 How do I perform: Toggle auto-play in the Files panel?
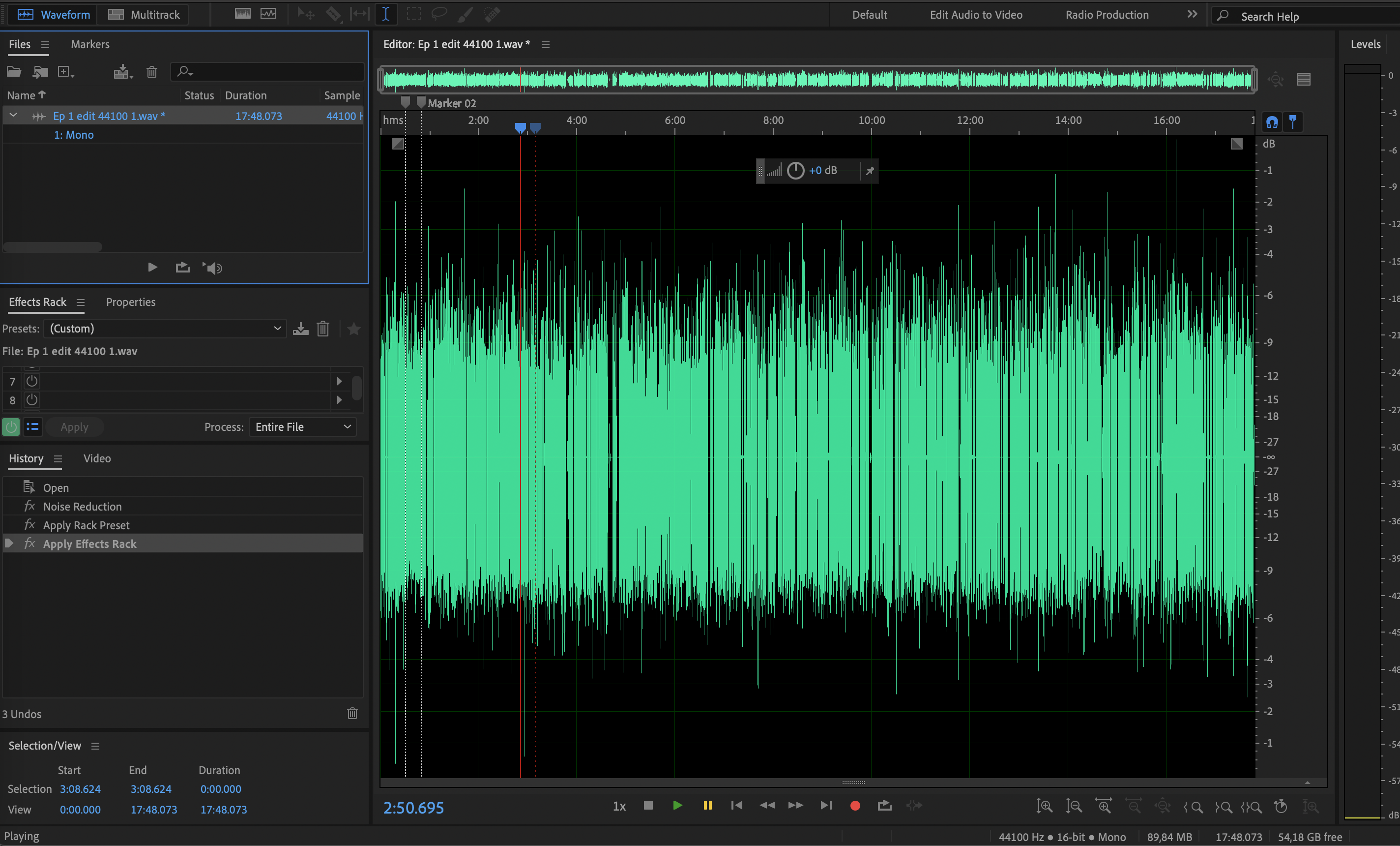coord(212,268)
